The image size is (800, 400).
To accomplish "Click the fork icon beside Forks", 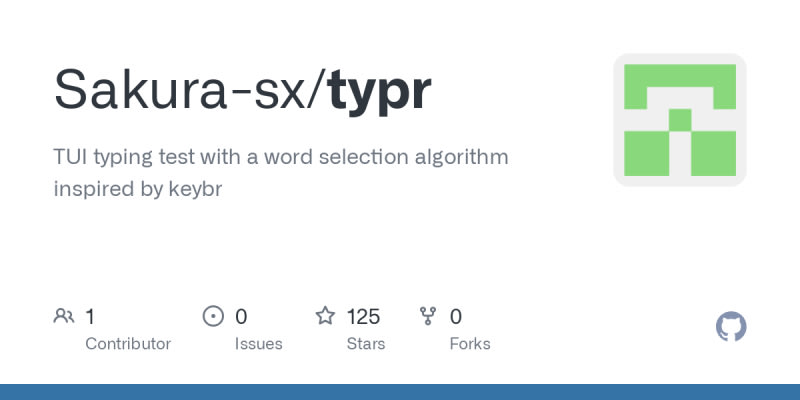I will (428, 316).
